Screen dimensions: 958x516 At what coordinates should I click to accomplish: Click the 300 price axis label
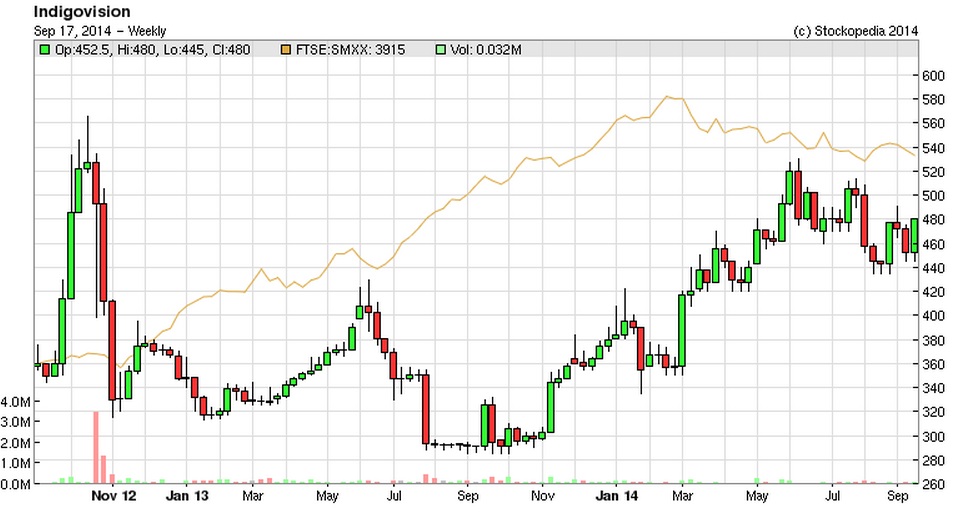tap(933, 436)
